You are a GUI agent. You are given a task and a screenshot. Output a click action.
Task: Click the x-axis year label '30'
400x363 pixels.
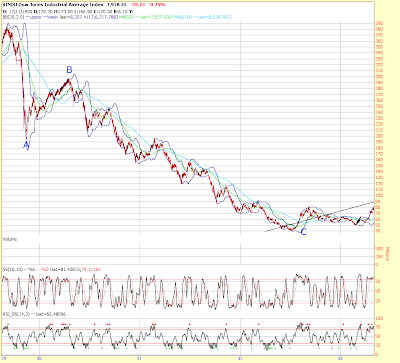(x=39, y=359)
